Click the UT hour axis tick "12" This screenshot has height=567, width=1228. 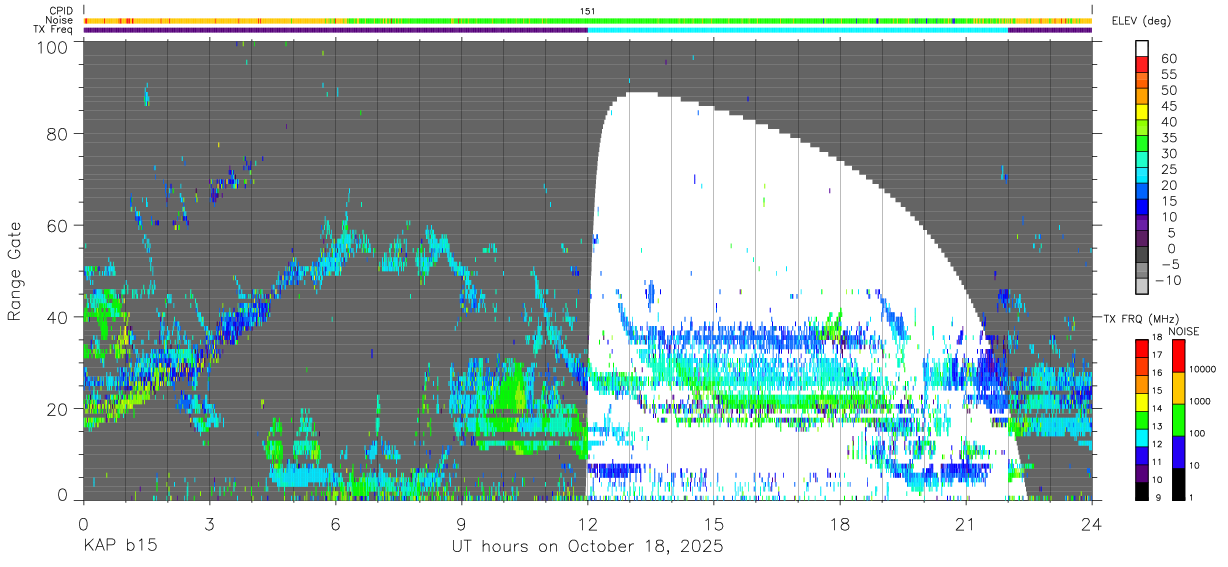click(587, 524)
